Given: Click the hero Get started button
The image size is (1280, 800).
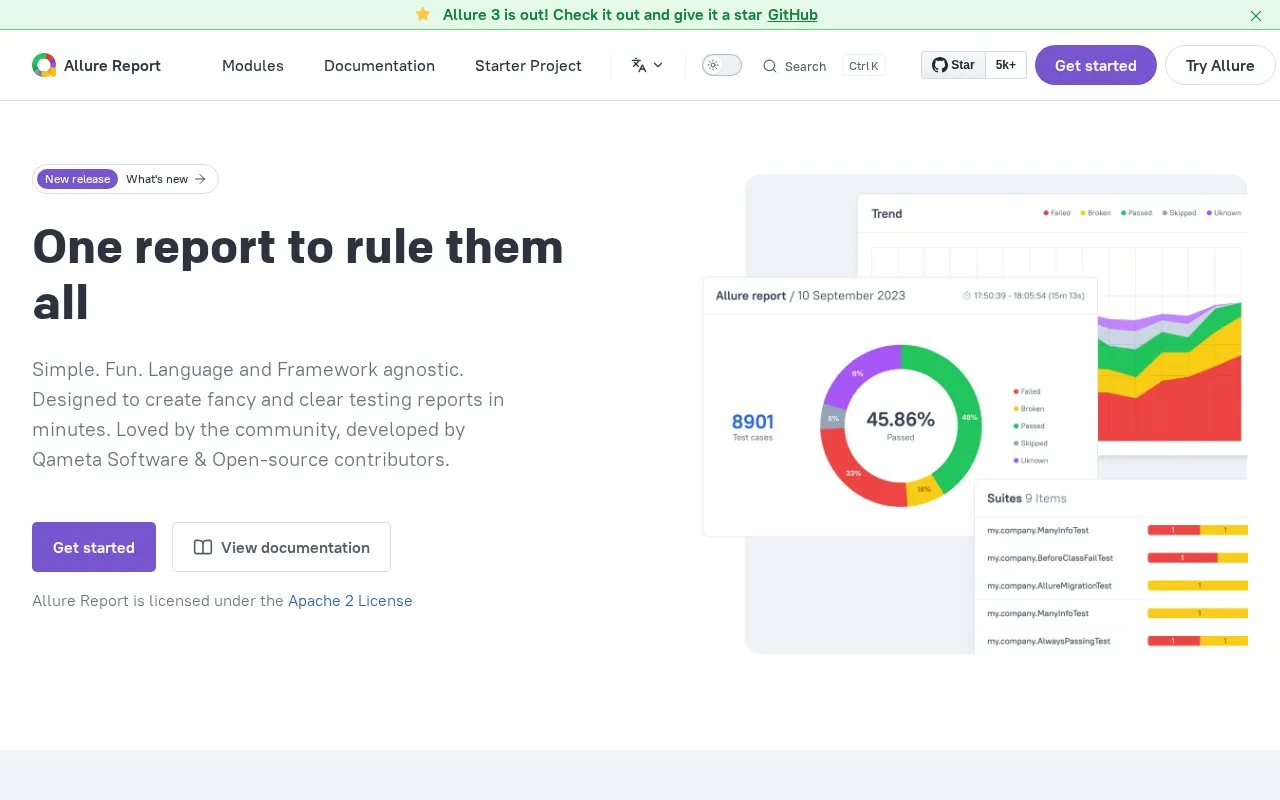Looking at the screenshot, I should click(x=94, y=547).
